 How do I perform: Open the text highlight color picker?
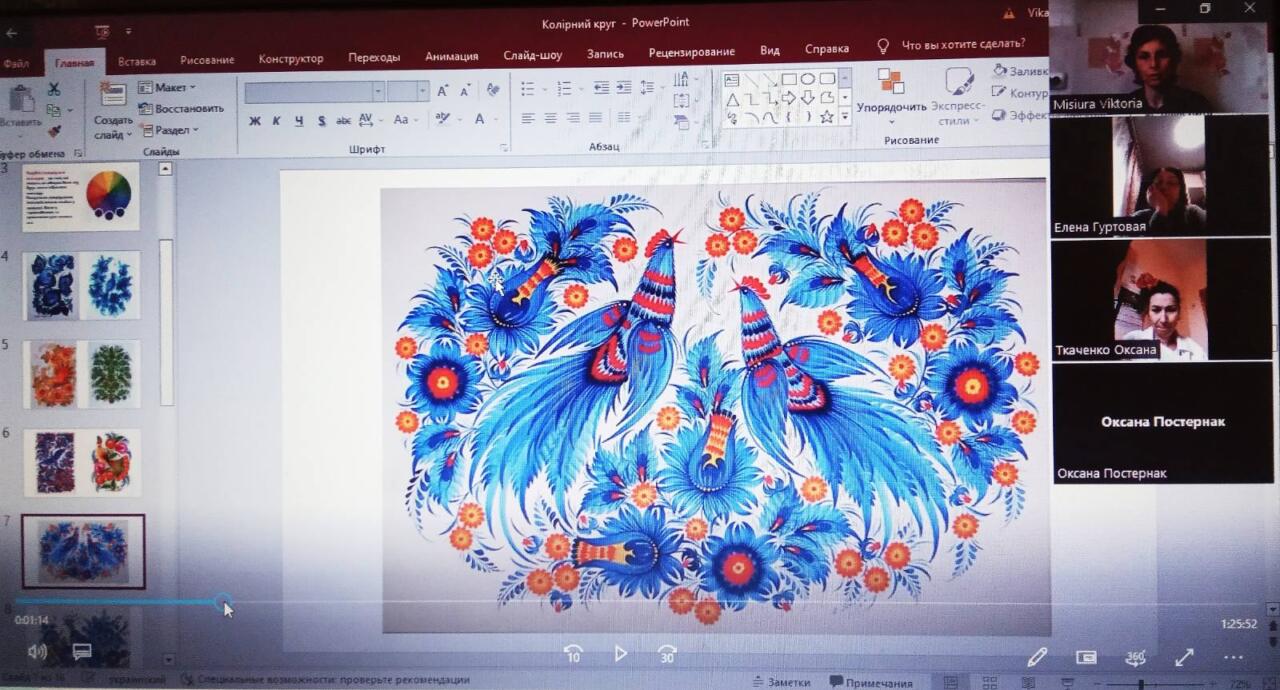(443, 119)
